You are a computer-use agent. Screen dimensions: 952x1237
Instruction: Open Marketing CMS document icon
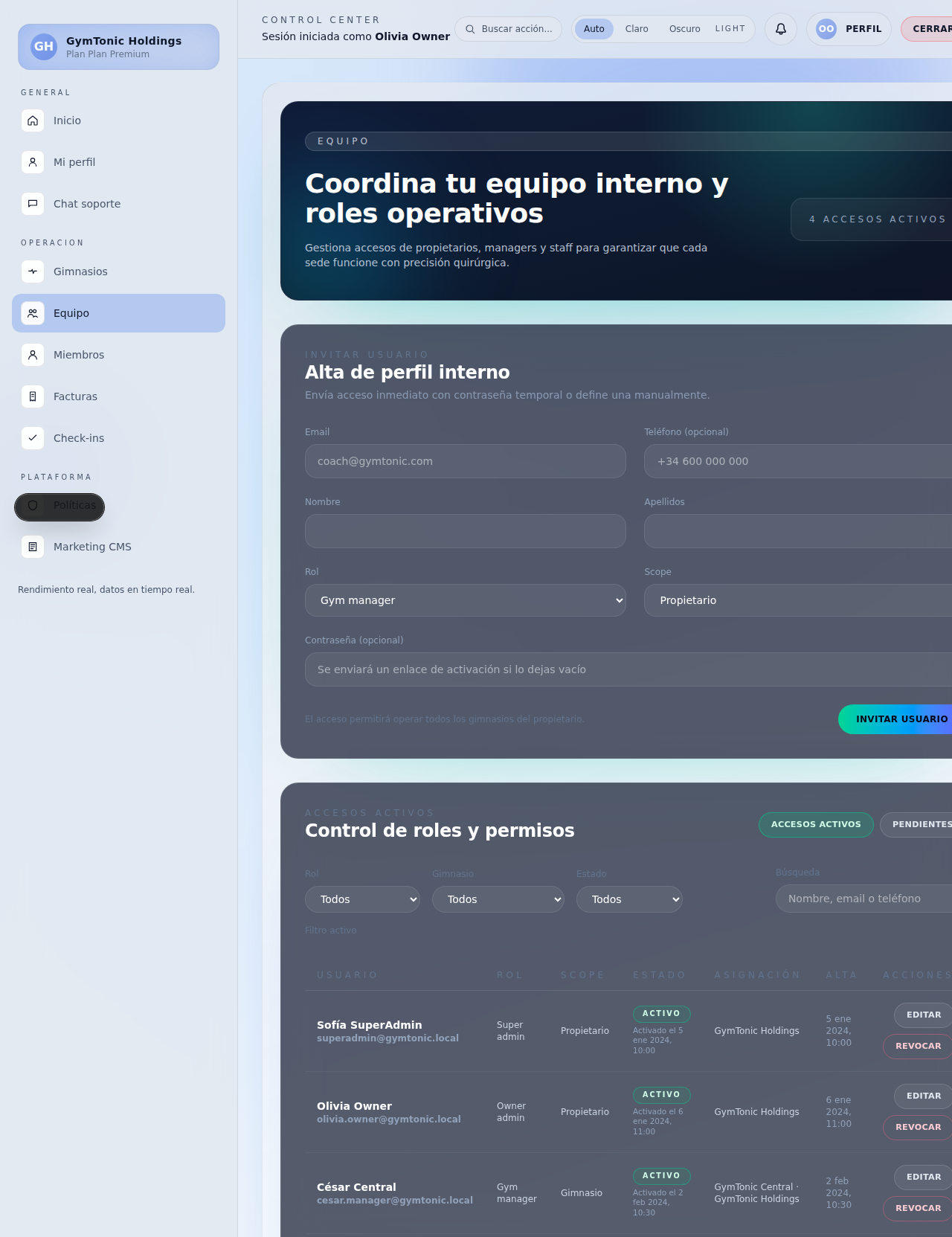[33, 547]
